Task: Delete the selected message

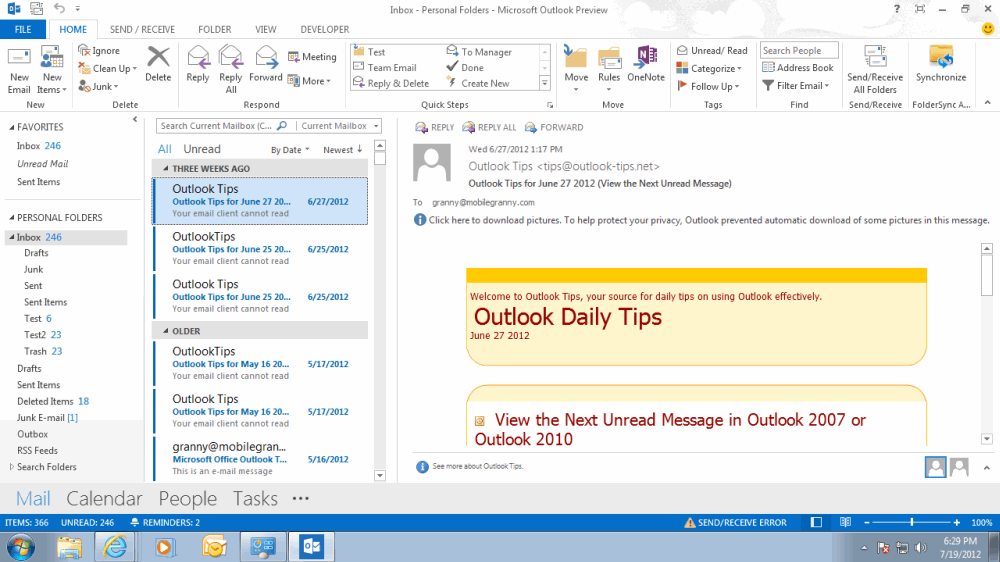Action: [158, 64]
